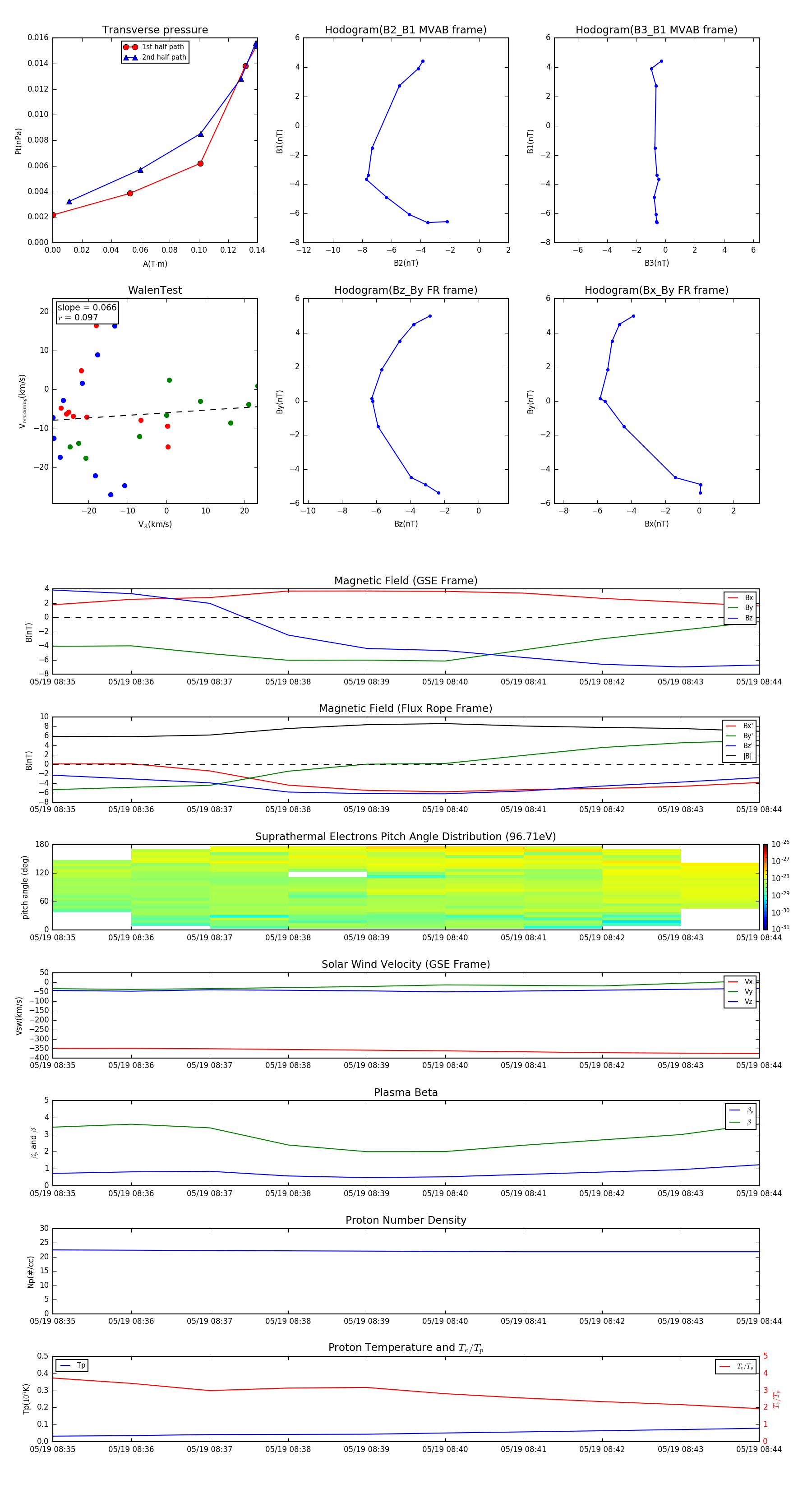Click the red Te/Tp right-axis label
The image size is (812, 1489).
(776, 1399)
